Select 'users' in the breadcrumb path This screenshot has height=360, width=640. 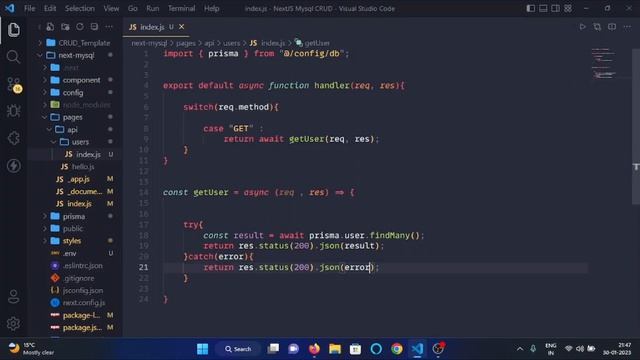pyautogui.click(x=231, y=43)
